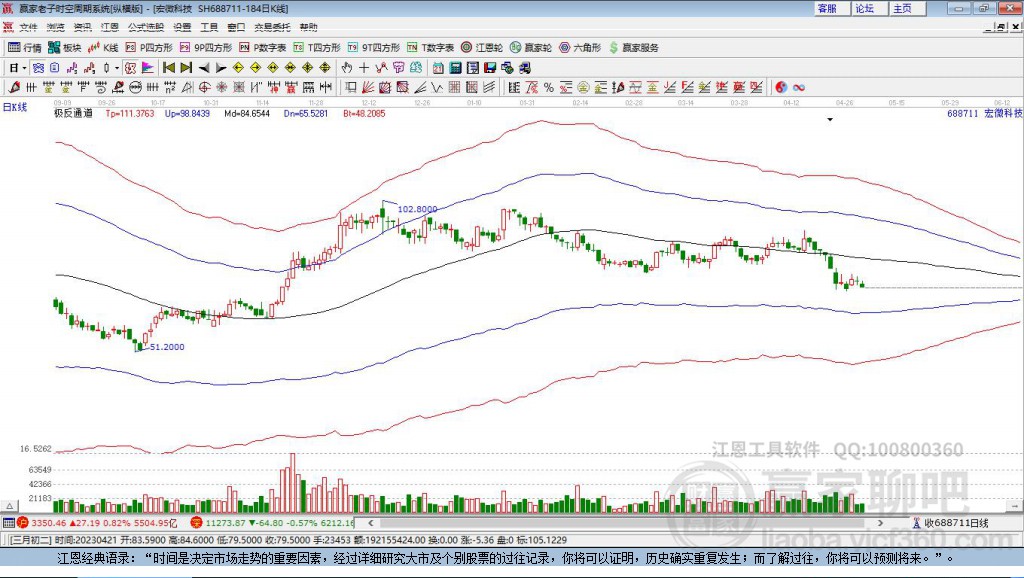Select the red circular target tool
Image resolution: width=1024 pixels, height=578 pixels.
coord(204,87)
